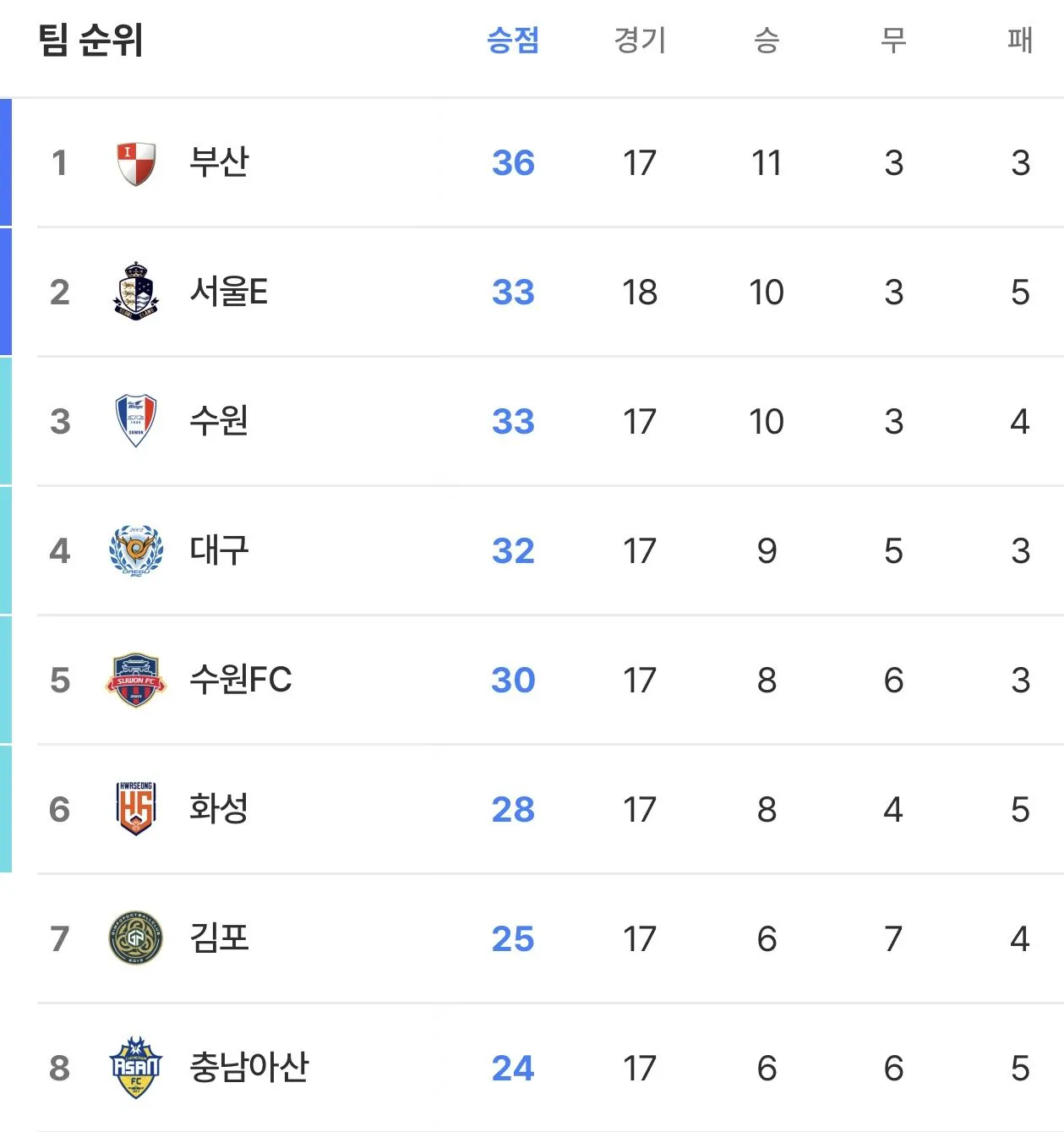Choose the 무 draws column header
This screenshot has height=1132, width=1064.
tap(893, 40)
